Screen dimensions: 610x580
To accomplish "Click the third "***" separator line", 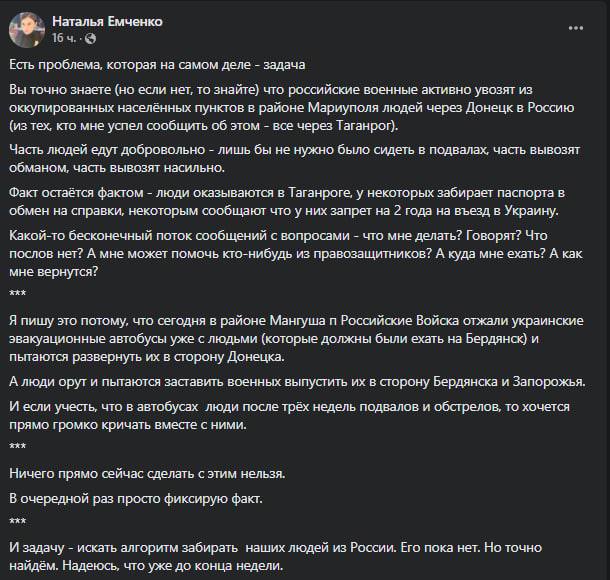I will pos(16,520).
